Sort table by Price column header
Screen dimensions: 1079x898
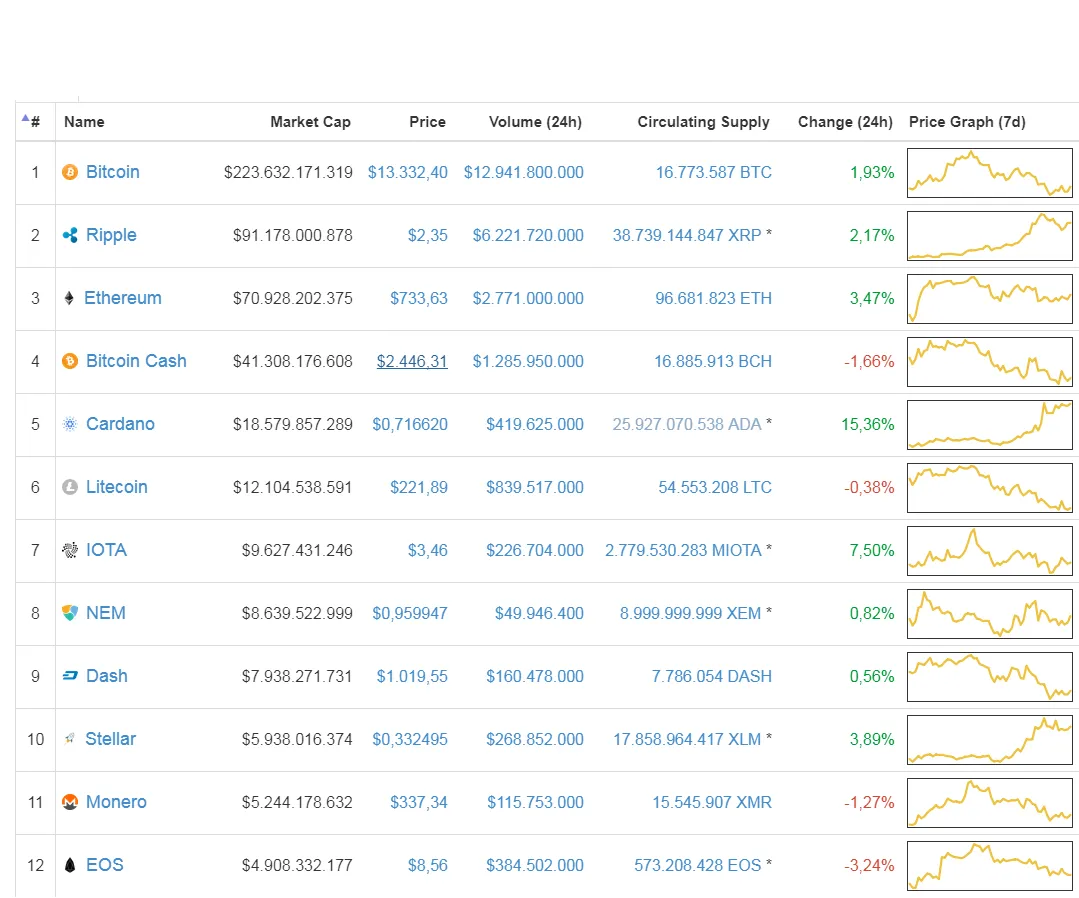pyautogui.click(x=427, y=122)
